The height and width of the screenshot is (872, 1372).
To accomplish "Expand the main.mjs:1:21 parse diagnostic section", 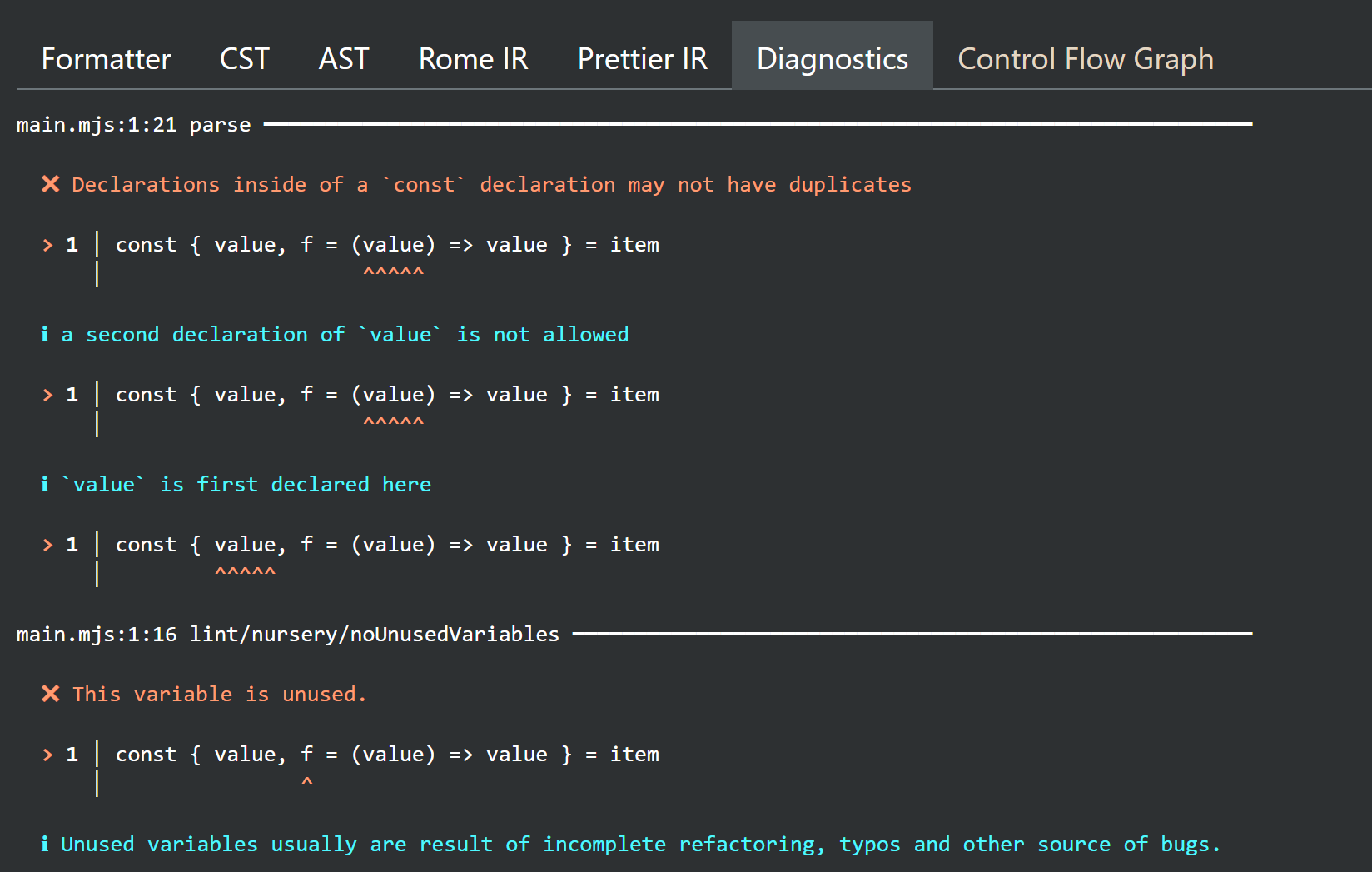I will click(x=133, y=124).
